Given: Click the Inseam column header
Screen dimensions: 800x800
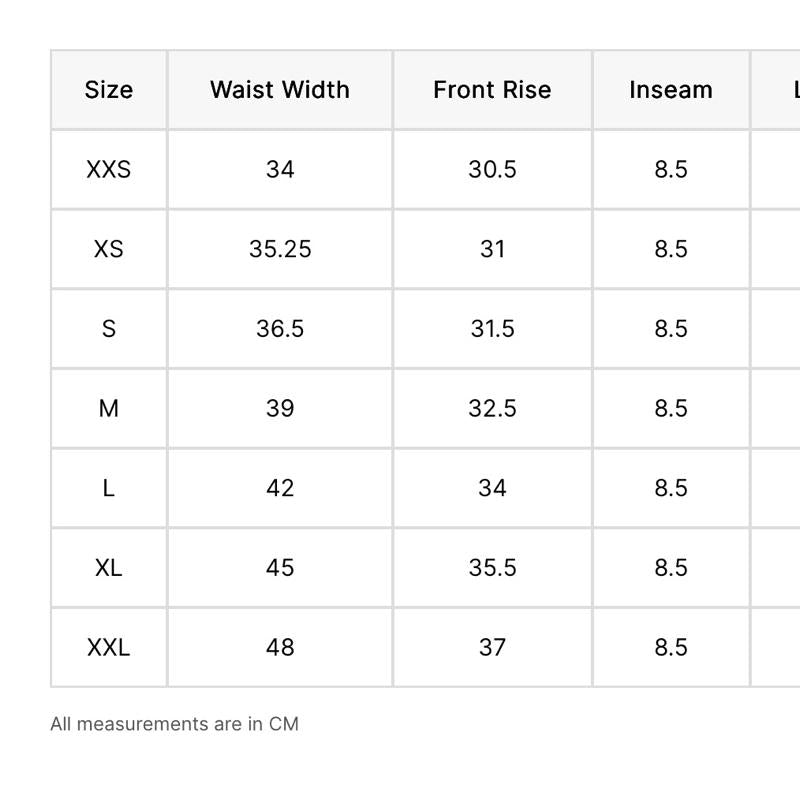Looking at the screenshot, I should tap(671, 90).
